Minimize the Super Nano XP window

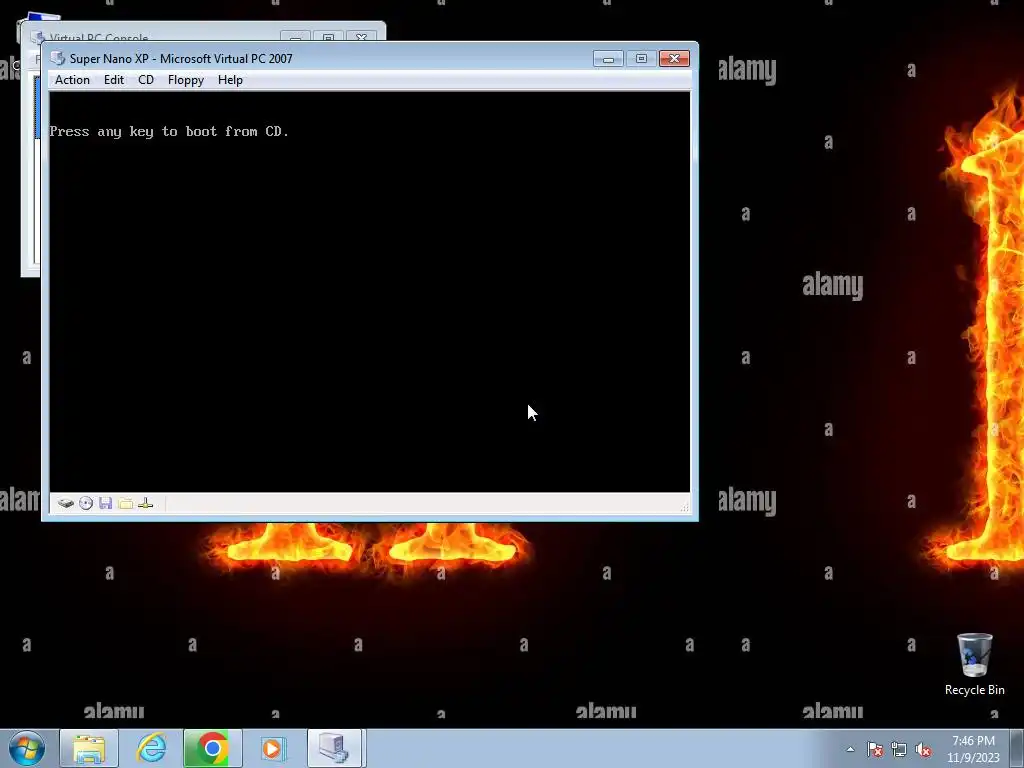[608, 59]
